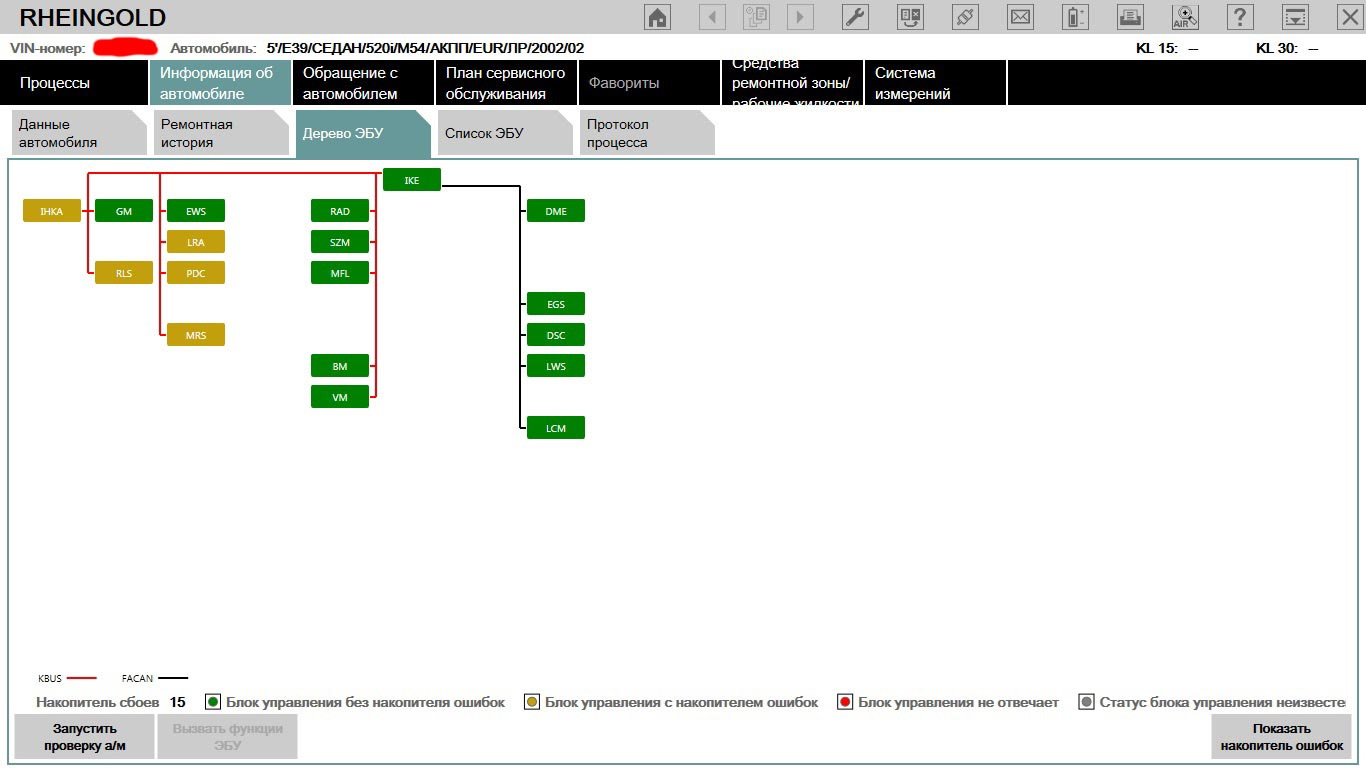Open the Процессы menu
1366x768 pixels.
point(74,83)
